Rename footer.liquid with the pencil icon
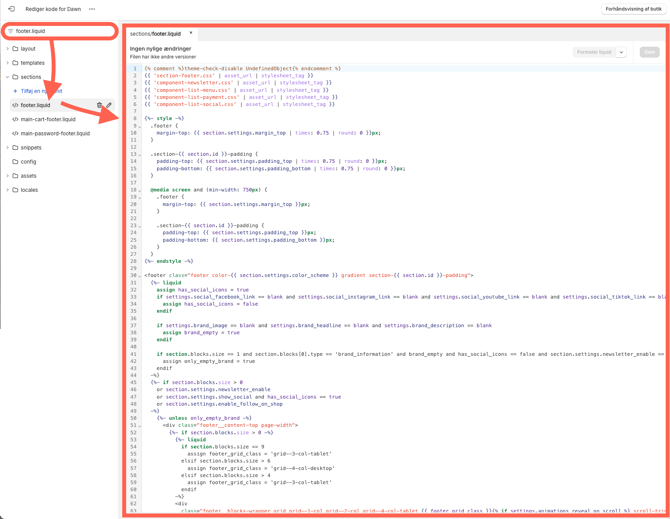 click(x=109, y=105)
